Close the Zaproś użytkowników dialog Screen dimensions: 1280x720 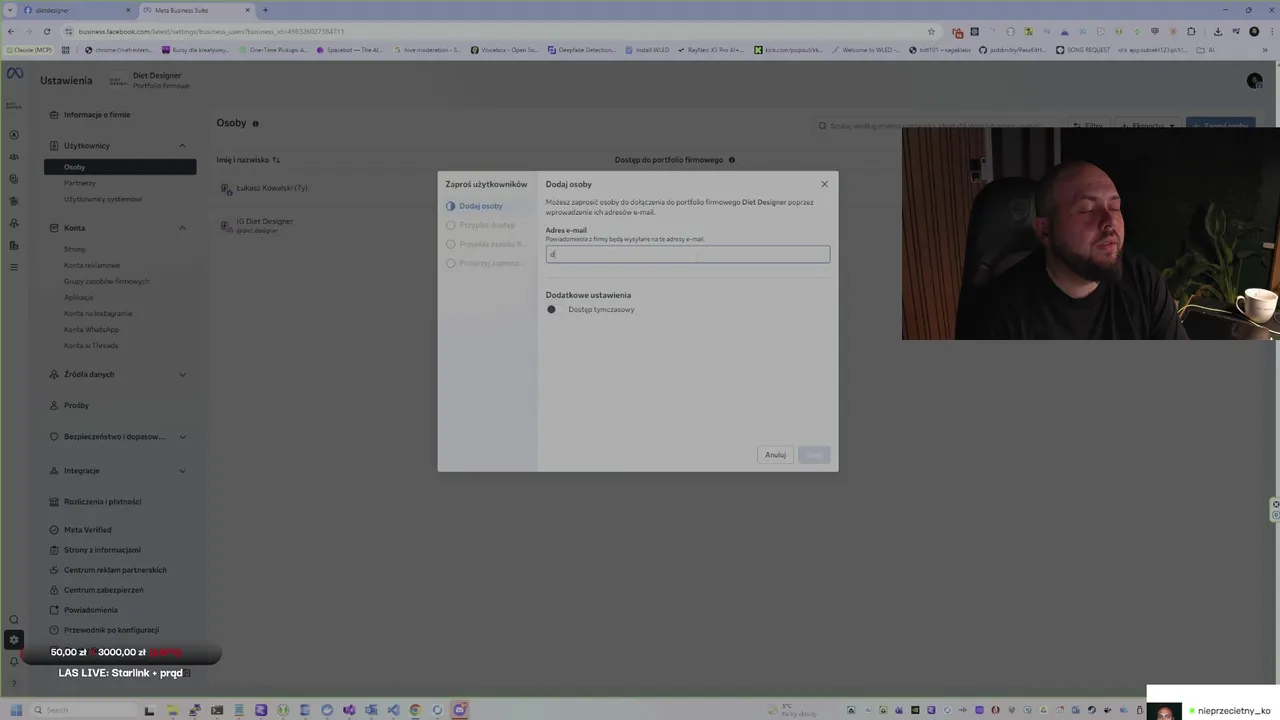coord(824,184)
